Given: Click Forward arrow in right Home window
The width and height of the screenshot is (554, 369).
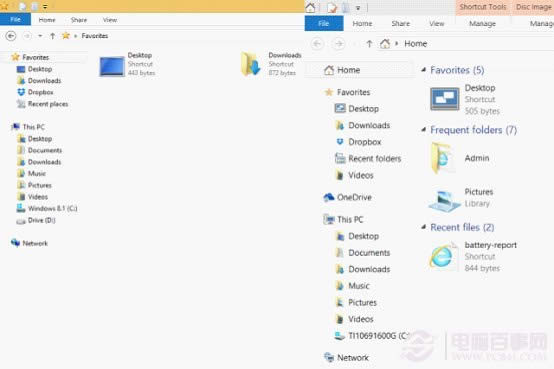Looking at the screenshot, I should (x=339, y=44).
